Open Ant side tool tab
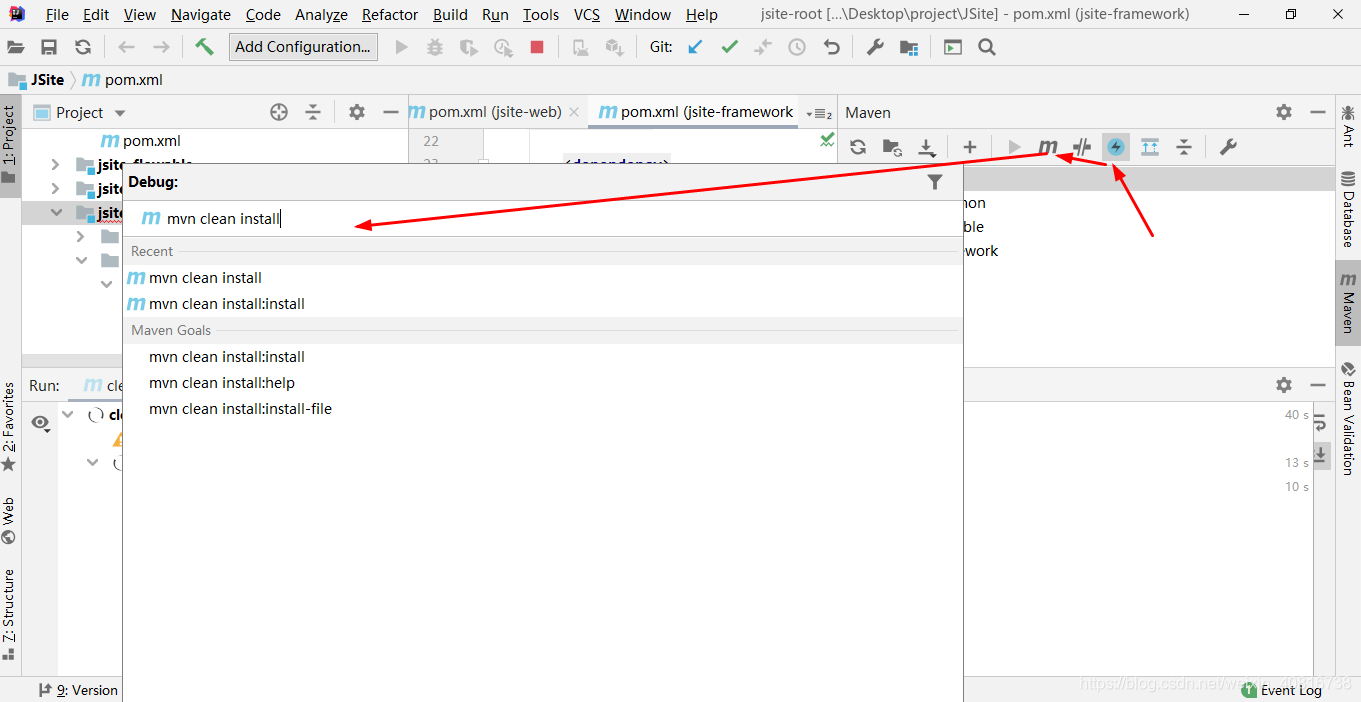The width and height of the screenshot is (1361, 702). (1348, 126)
